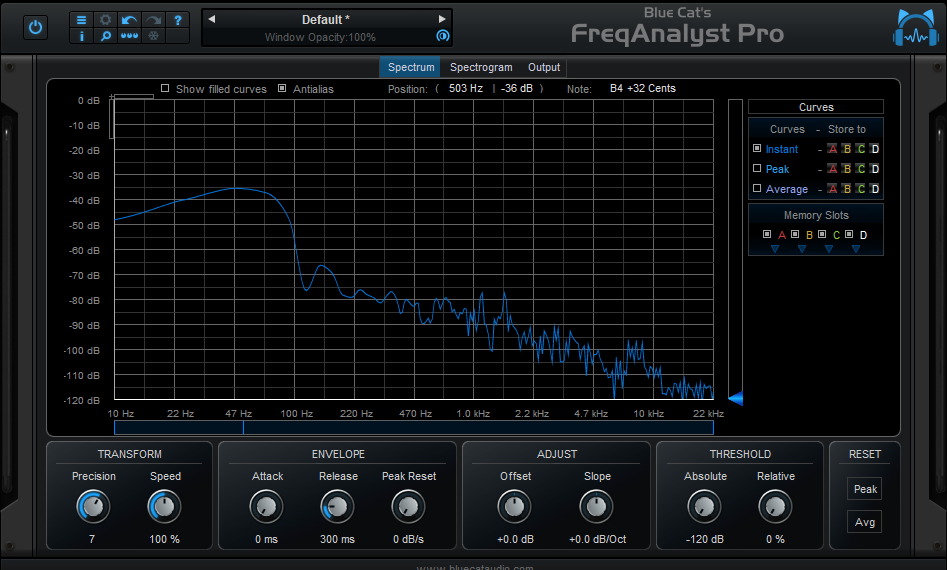
Task: Toggle memory slot B visibility checkbox
Action: point(795,234)
